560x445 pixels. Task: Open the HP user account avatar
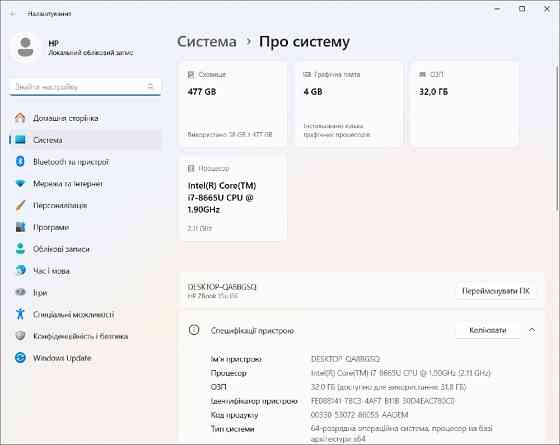pyautogui.click(x=25, y=47)
